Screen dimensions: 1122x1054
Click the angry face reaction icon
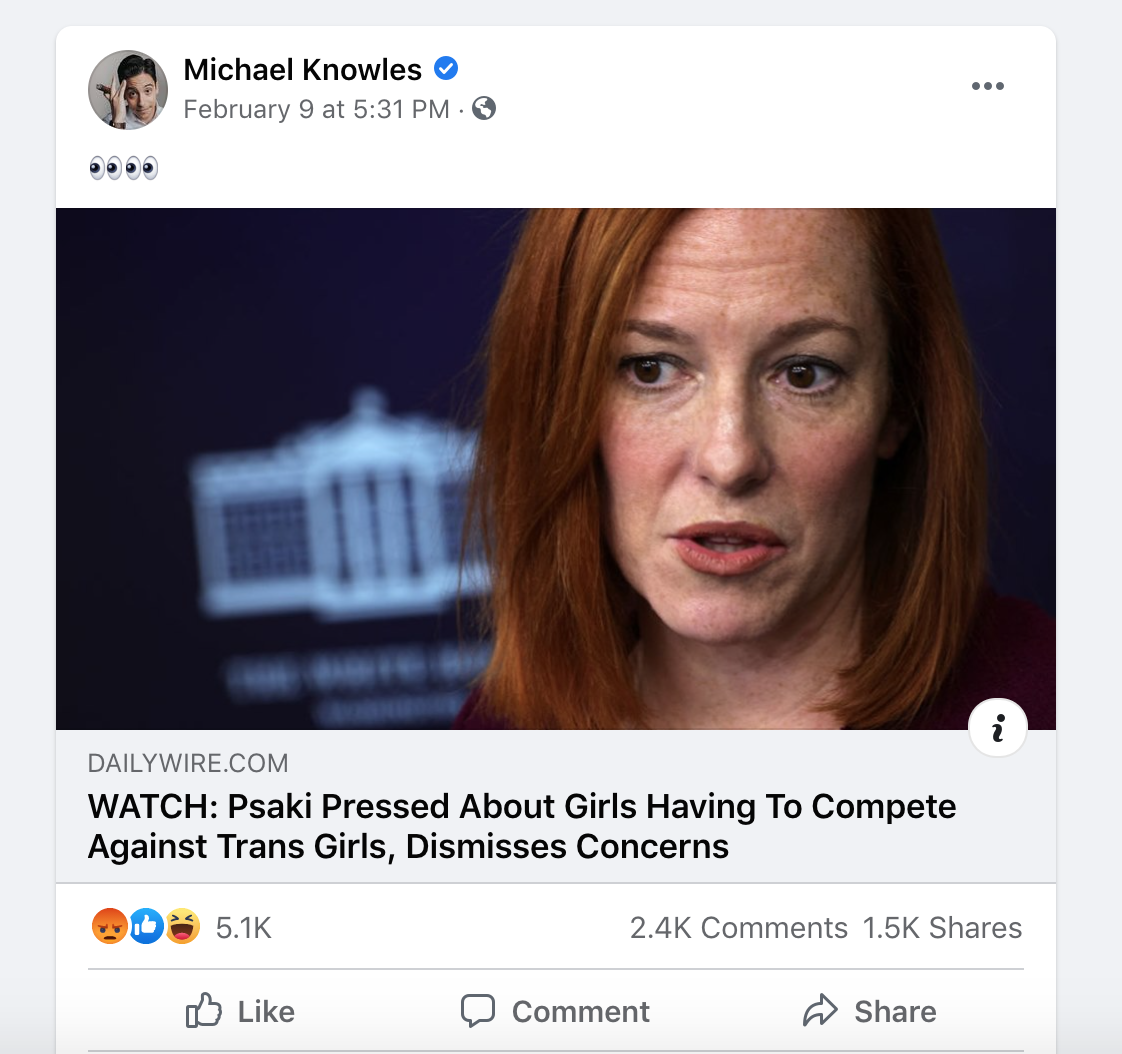click(109, 927)
